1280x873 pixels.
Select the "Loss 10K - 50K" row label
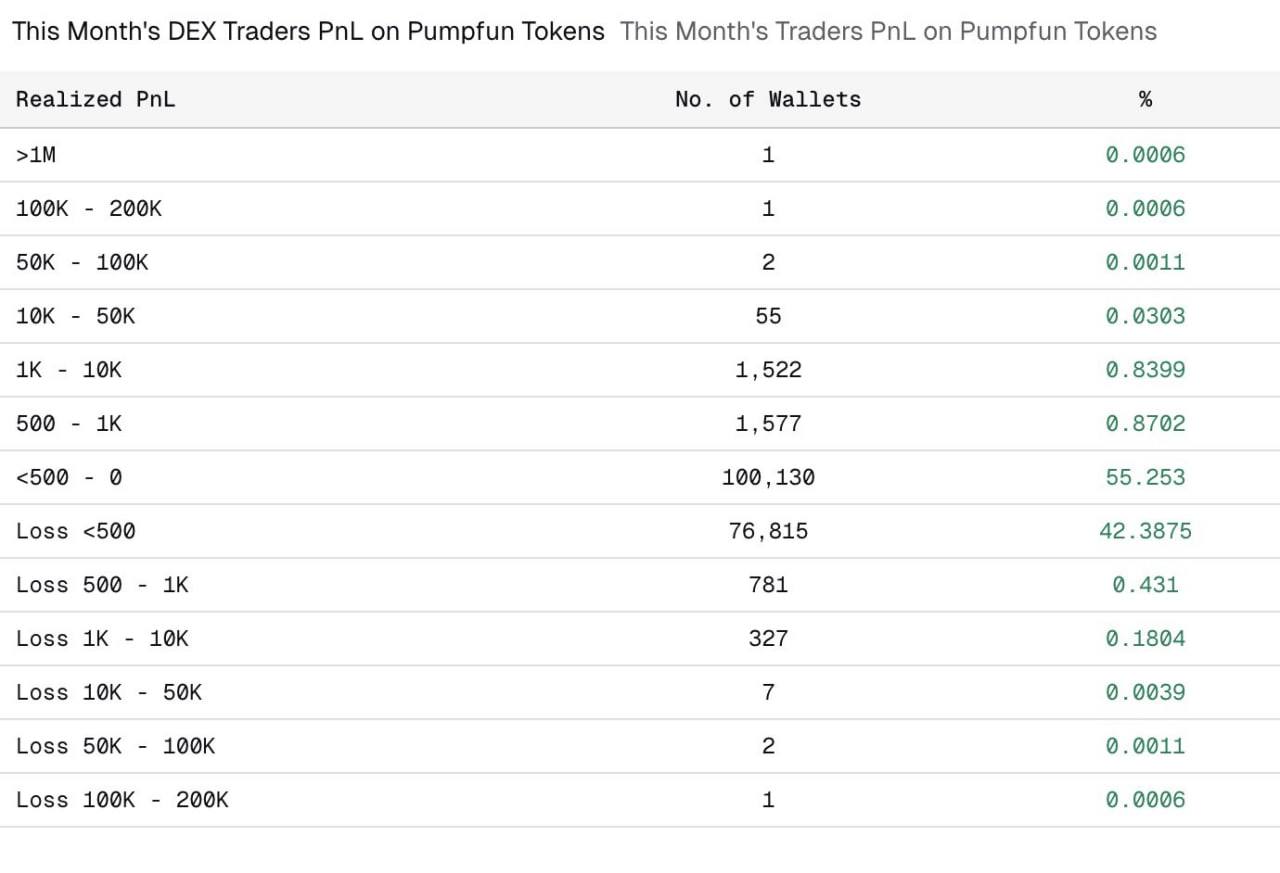(x=109, y=693)
